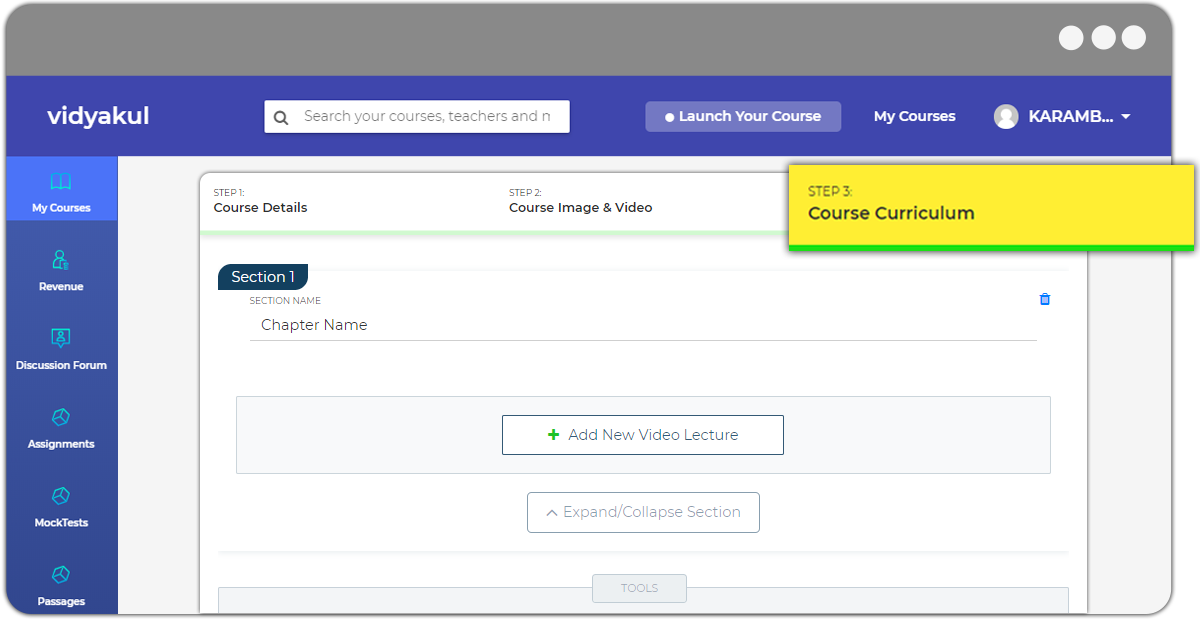Click the vidyakul logo
Screen dimensions: 1200x619
tap(98, 116)
